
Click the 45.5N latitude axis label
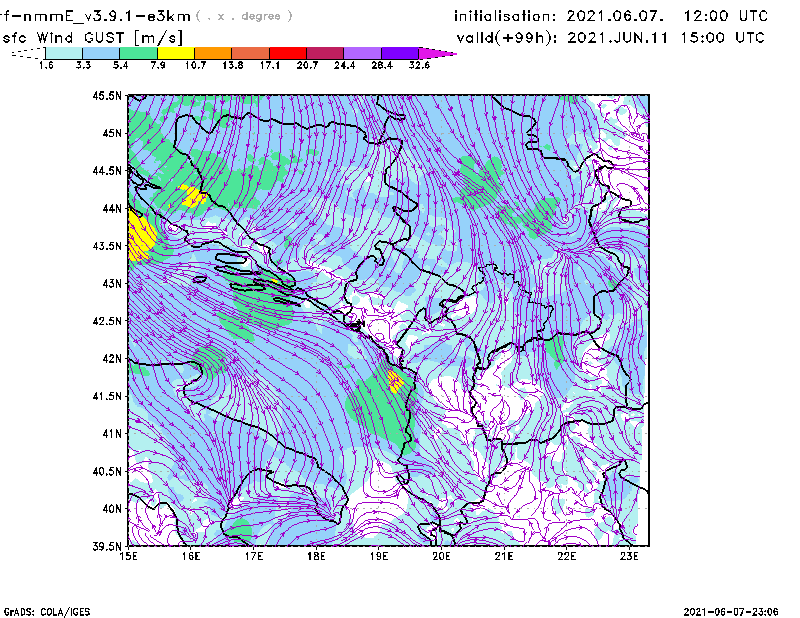(107, 96)
